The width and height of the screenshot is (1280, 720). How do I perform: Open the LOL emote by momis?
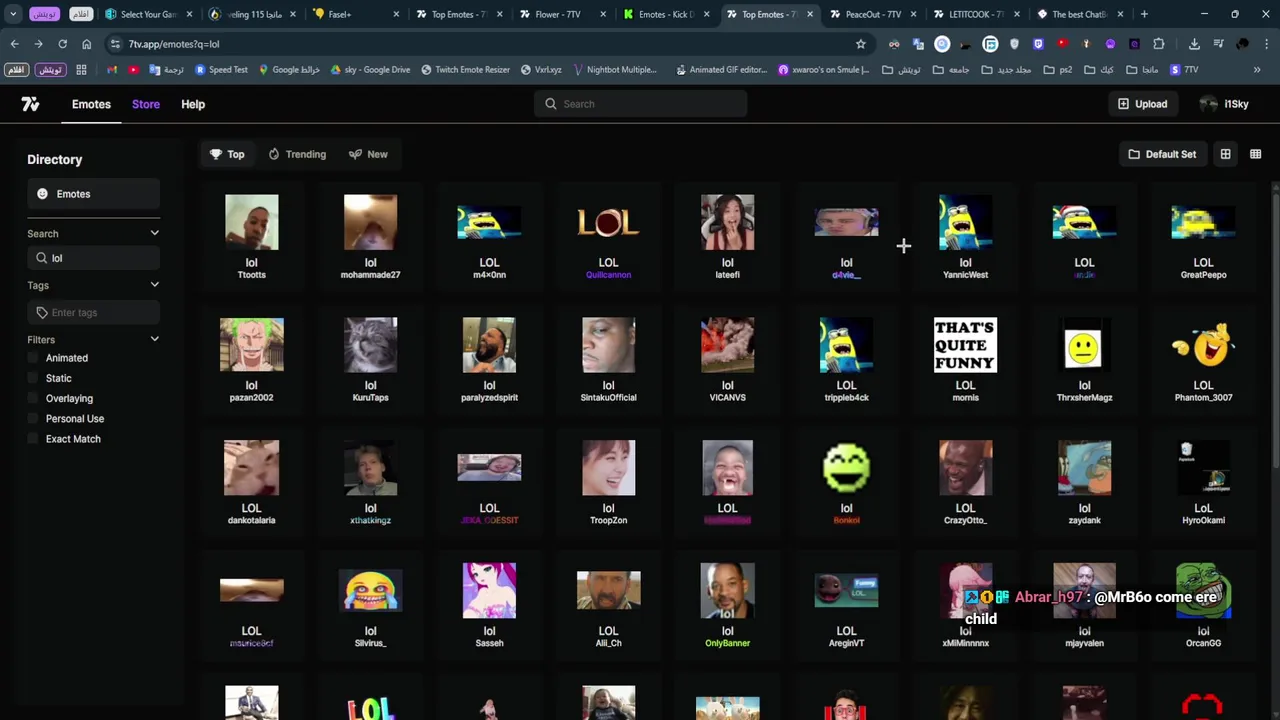coord(965,360)
